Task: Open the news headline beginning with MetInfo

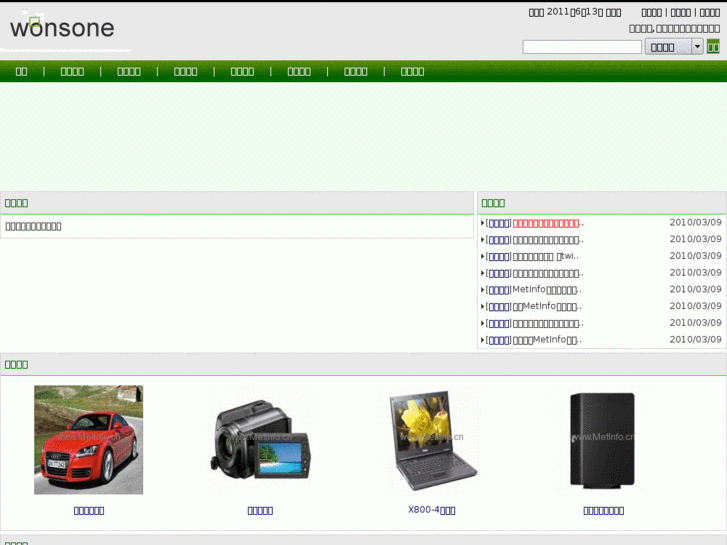Action: pyautogui.click(x=546, y=290)
